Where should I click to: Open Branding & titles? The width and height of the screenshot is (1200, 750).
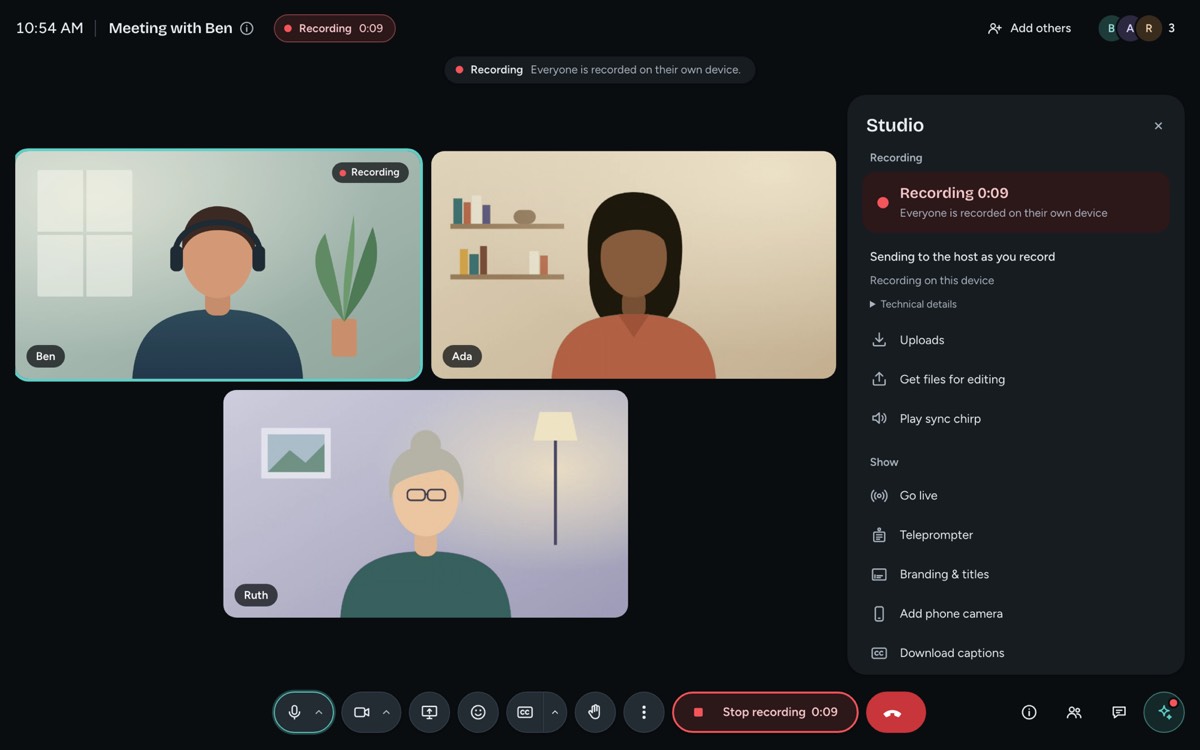[x=1016, y=574]
